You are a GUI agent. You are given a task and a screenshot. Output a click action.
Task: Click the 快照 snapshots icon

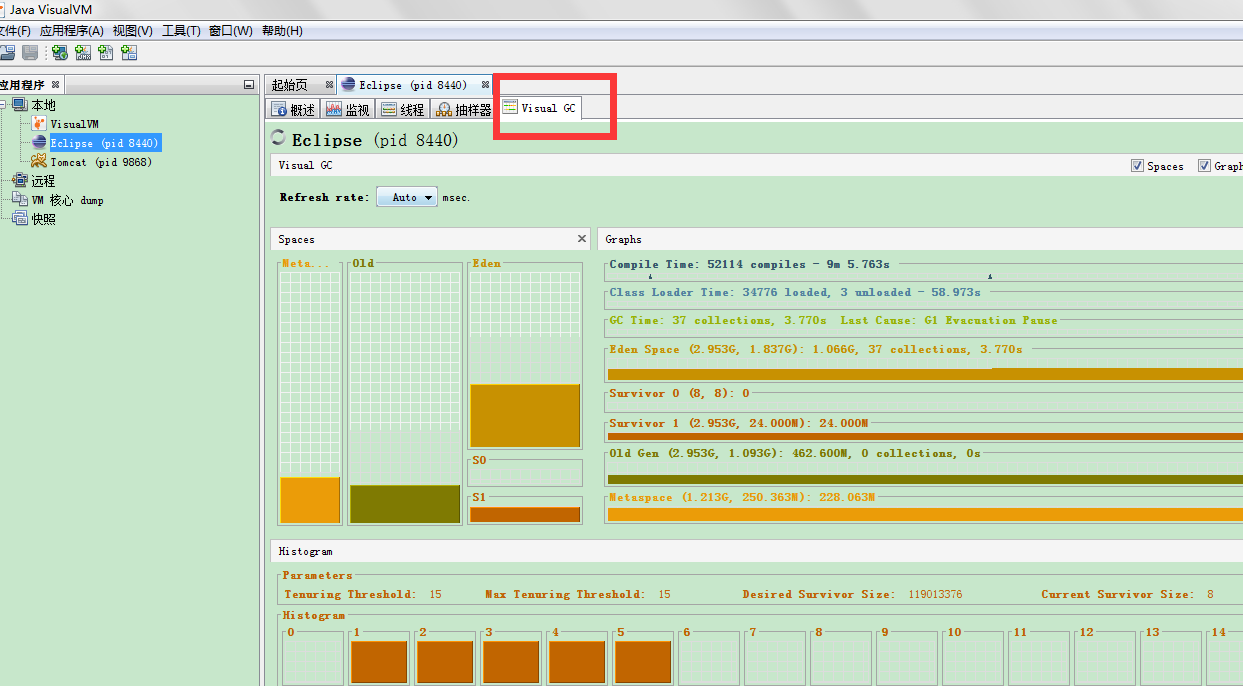point(20,219)
